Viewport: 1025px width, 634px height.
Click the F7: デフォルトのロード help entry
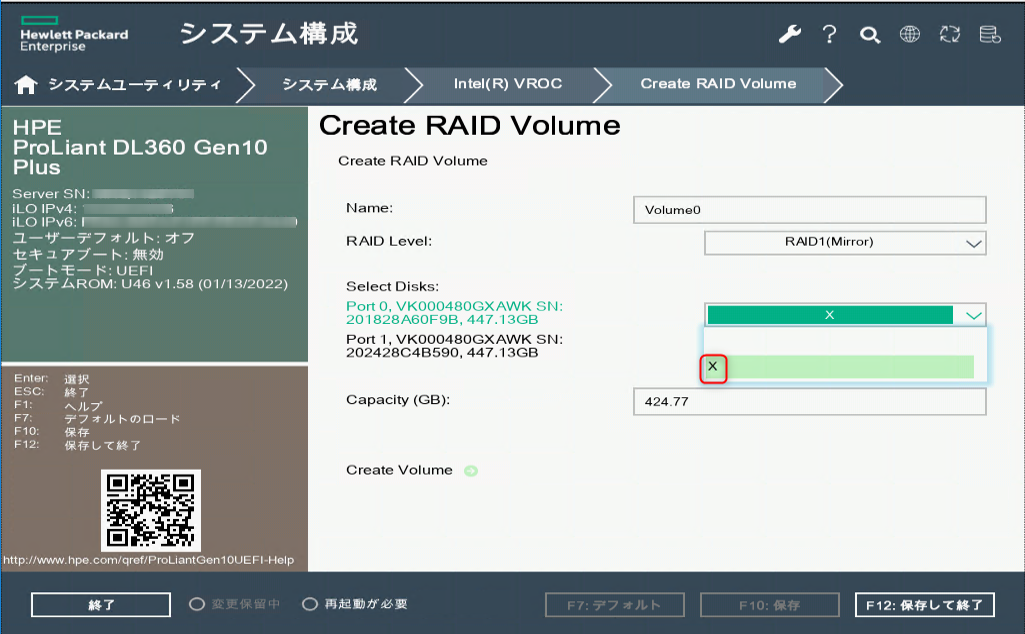click(97, 418)
